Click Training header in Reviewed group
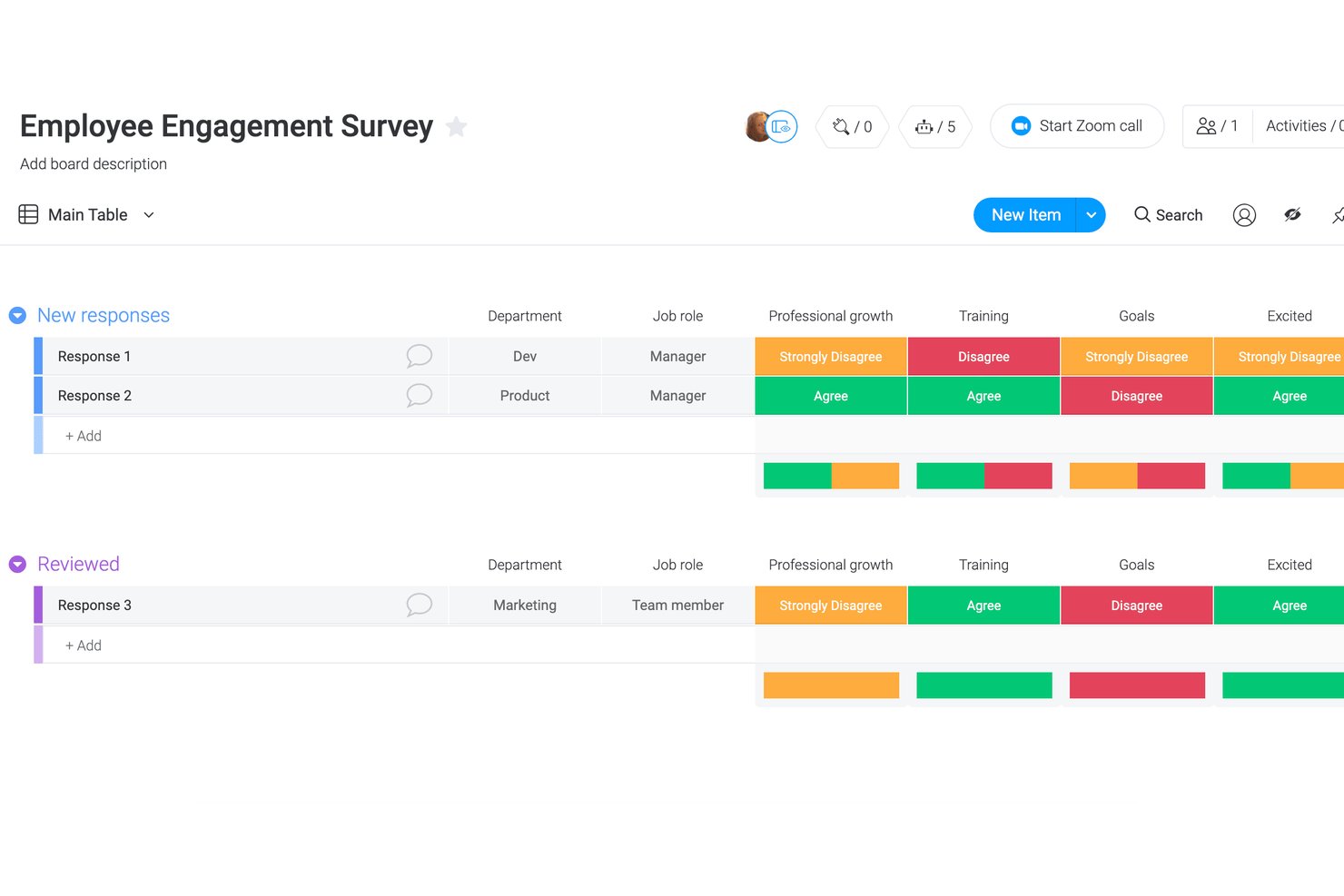Viewport: 1344px width, 896px height. point(983,565)
